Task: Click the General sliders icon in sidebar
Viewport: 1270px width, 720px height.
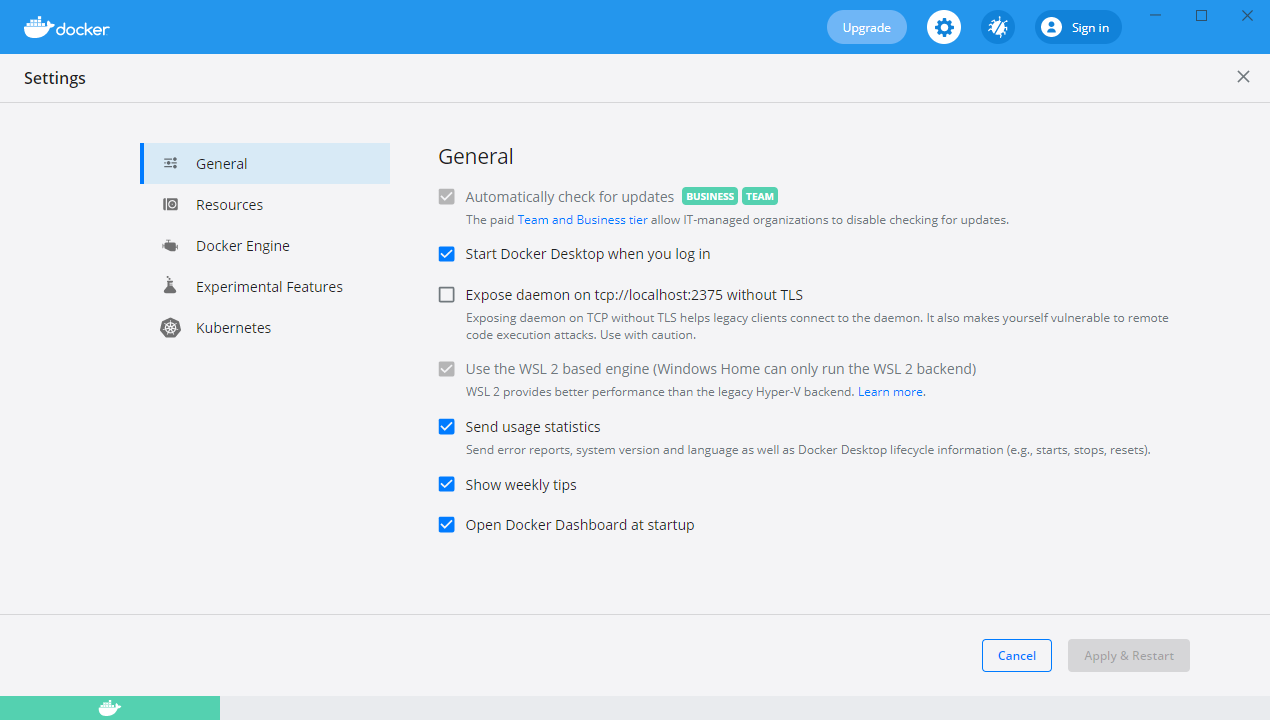Action: (x=171, y=163)
